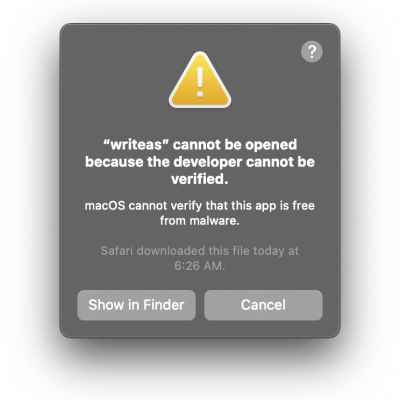
Task: Click the yellow warning triangle icon
Action: tap(200, 80)
